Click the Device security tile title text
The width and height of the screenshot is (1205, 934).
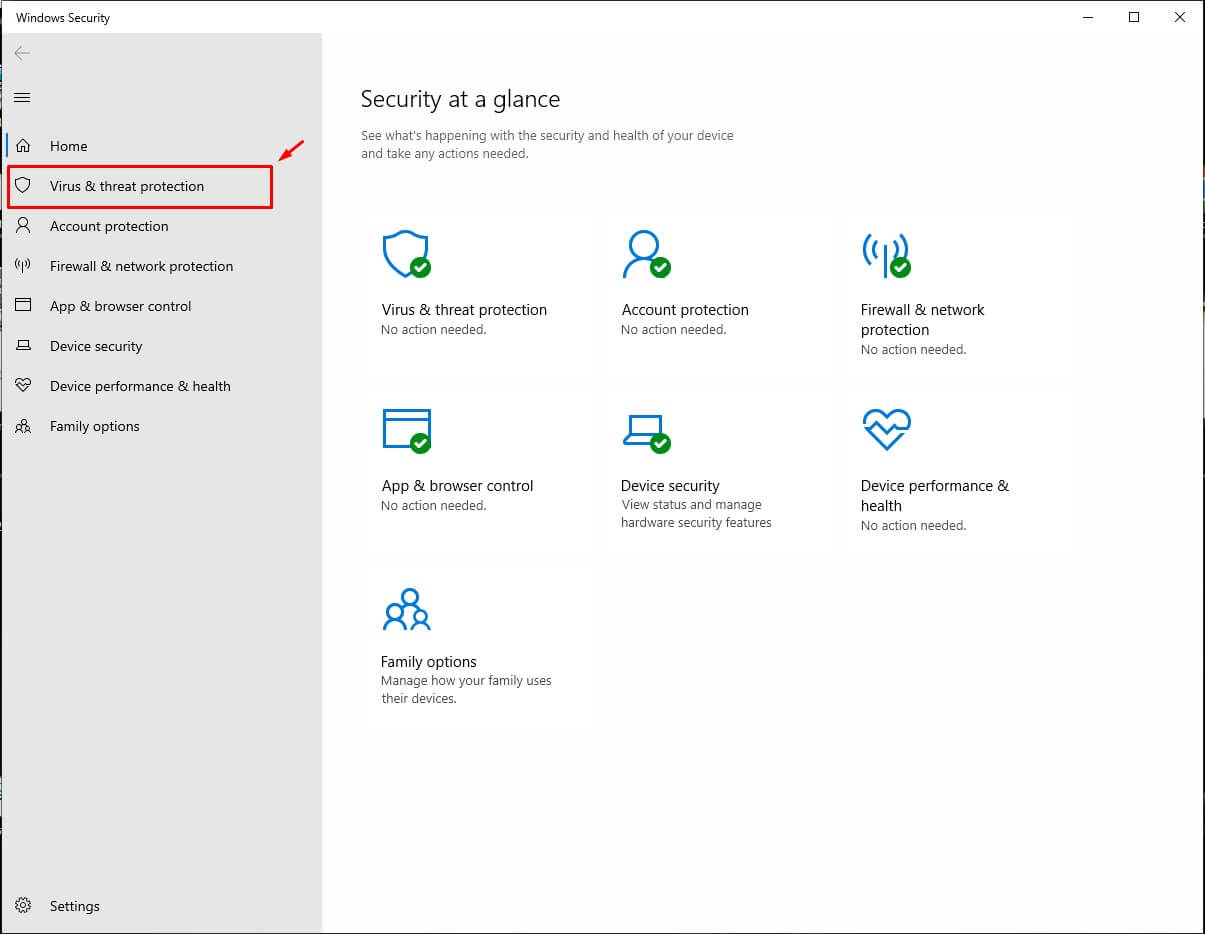click(x=670, y=486)
